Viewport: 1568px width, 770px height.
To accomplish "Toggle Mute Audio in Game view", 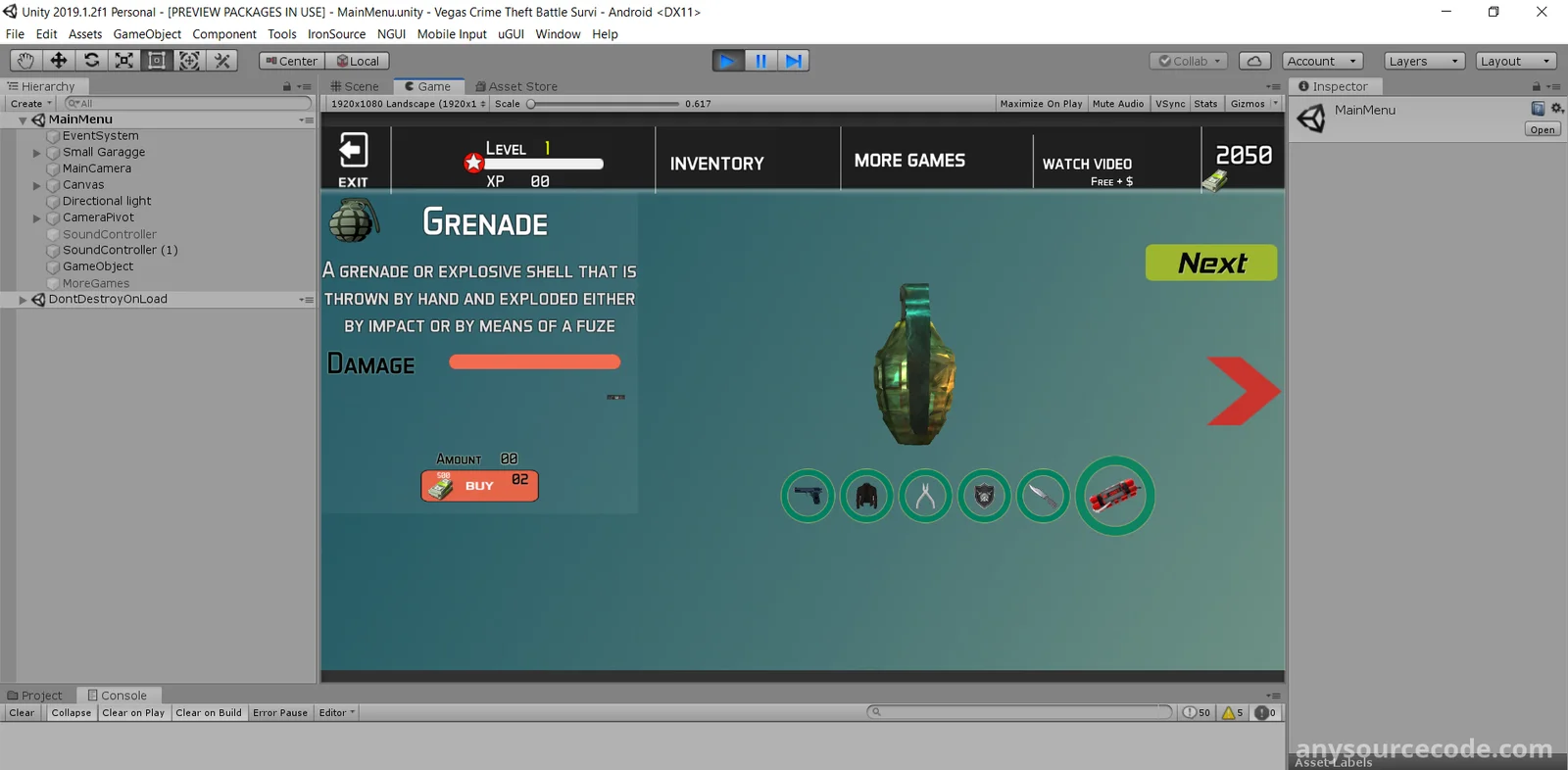I will click(x=1117, y=104).
